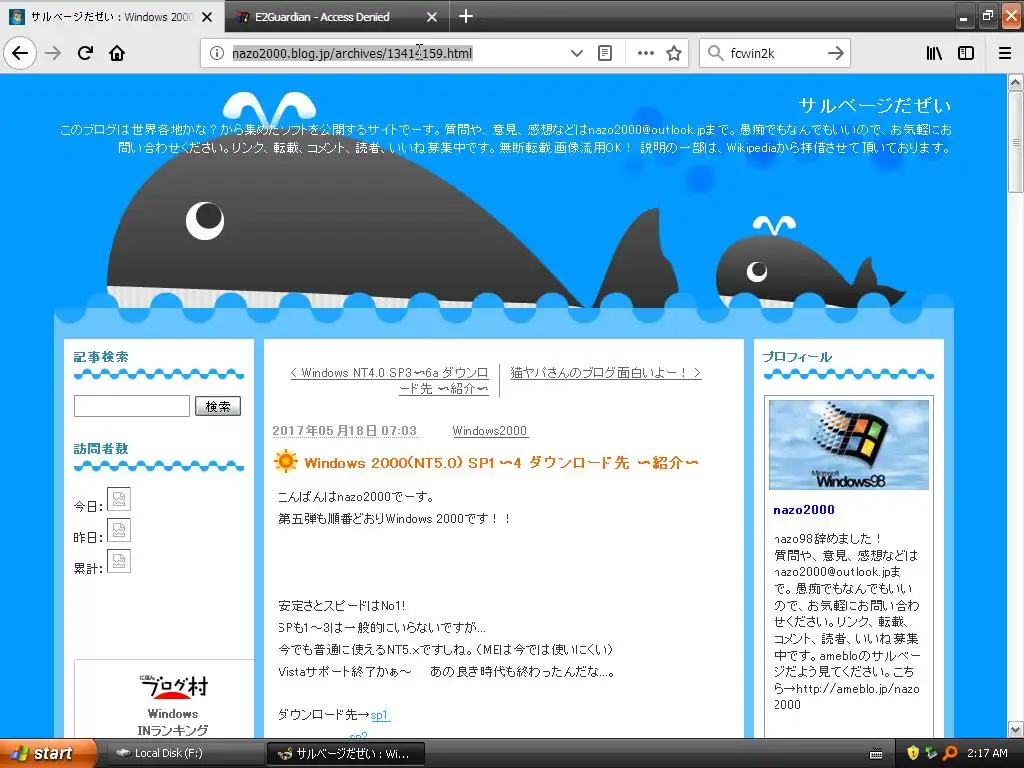Open the Firefox hamburger menu
This screenshot has width=1024, height=768.
1005,53
